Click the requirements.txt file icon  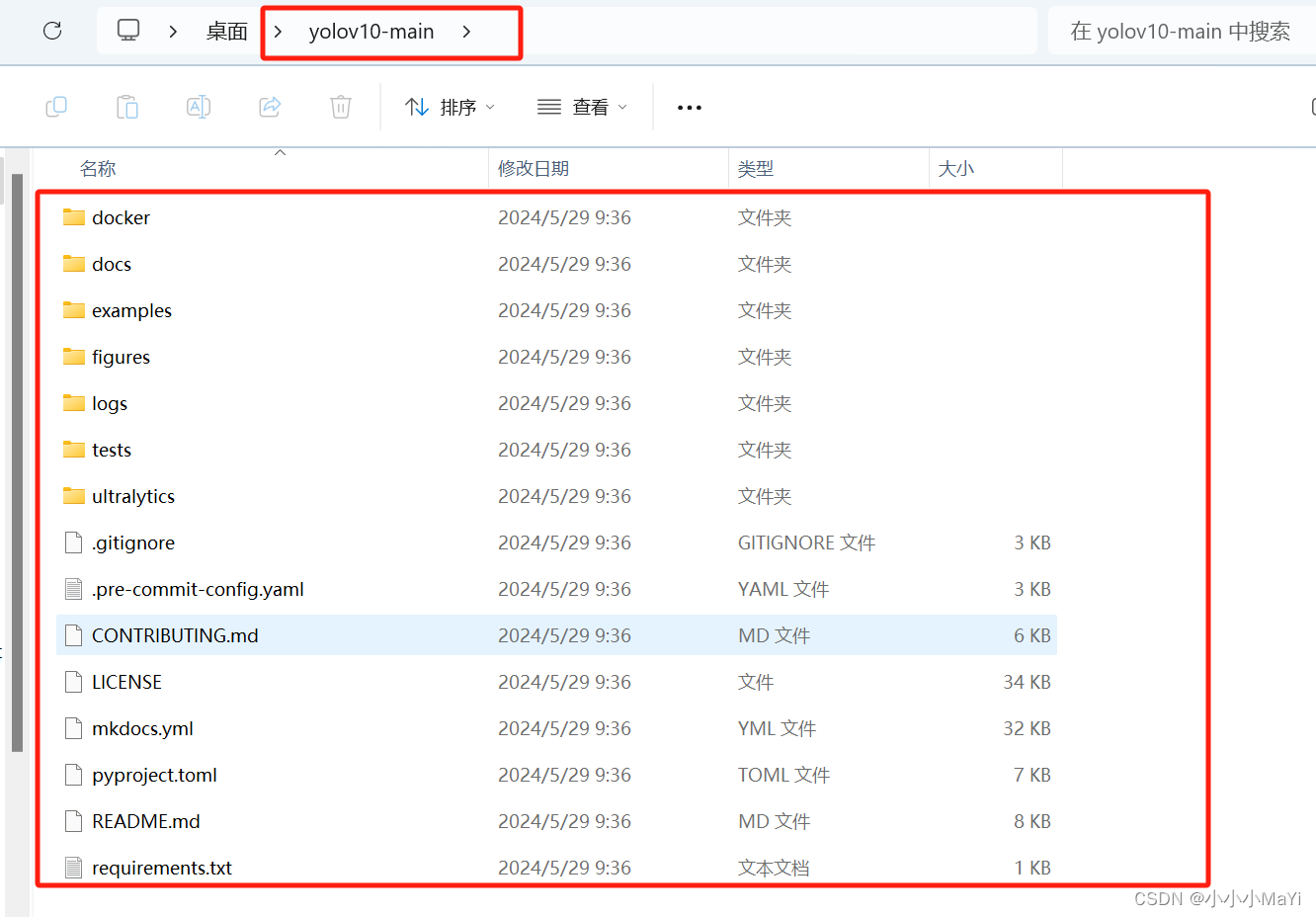73,868
